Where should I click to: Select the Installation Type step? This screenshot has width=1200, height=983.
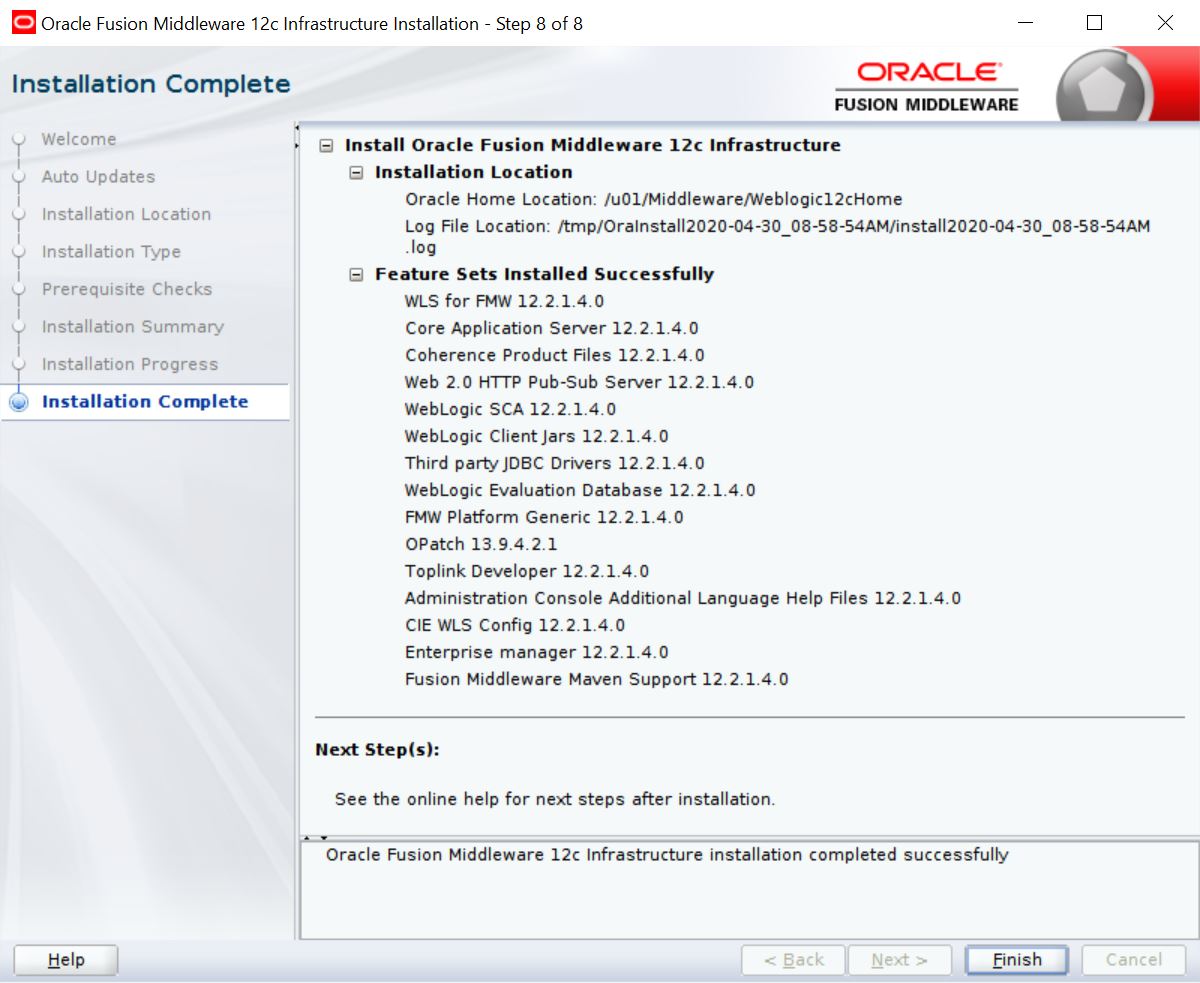click(111, 252)
